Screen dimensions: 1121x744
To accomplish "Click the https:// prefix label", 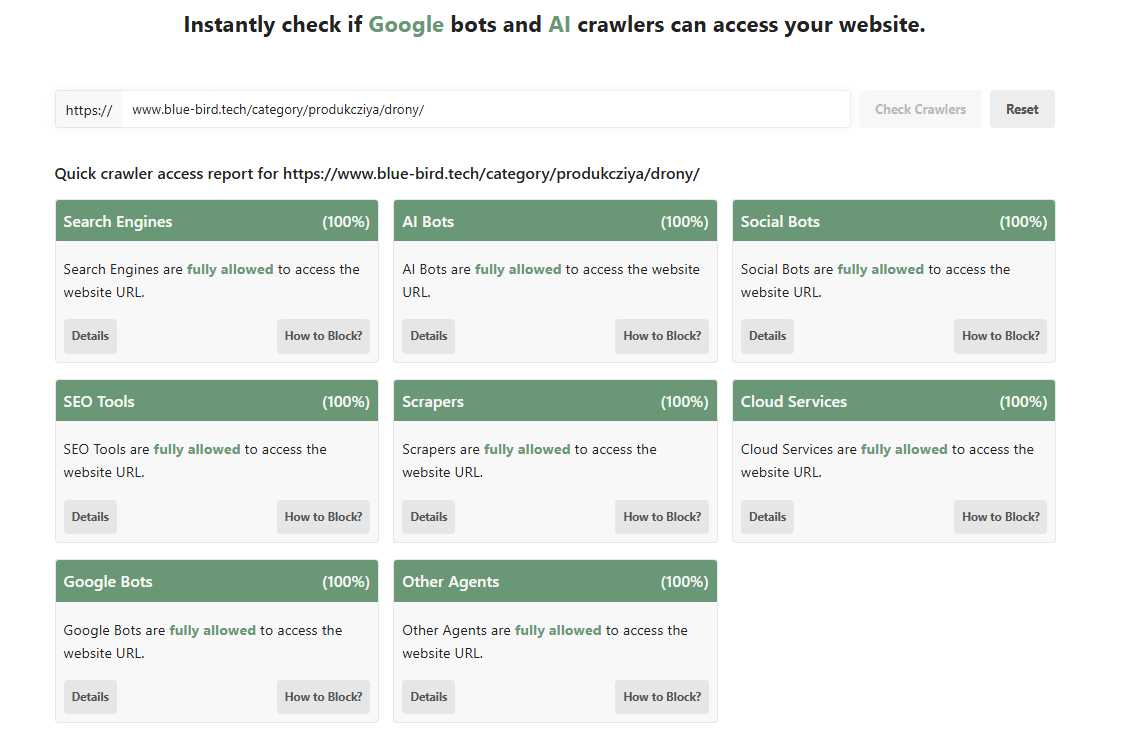I will click(x=89, y=110).
